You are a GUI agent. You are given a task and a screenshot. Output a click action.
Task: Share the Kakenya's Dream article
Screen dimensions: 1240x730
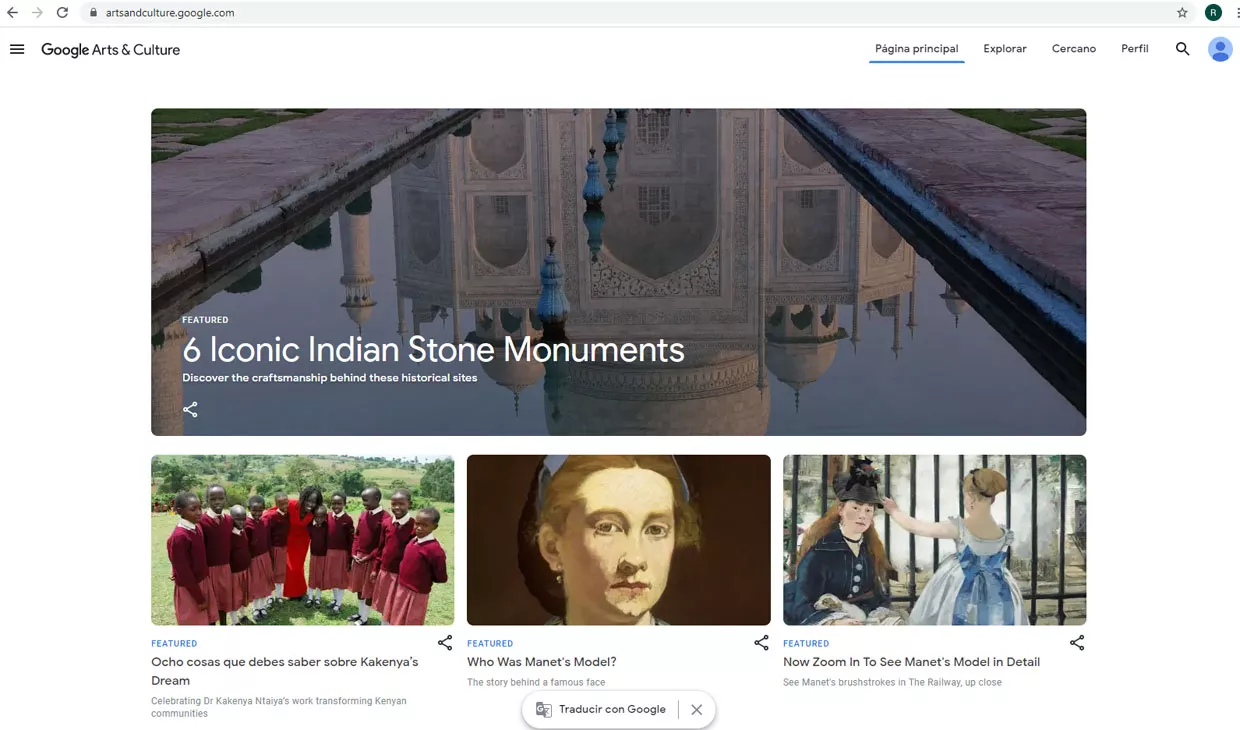(445, 643)
